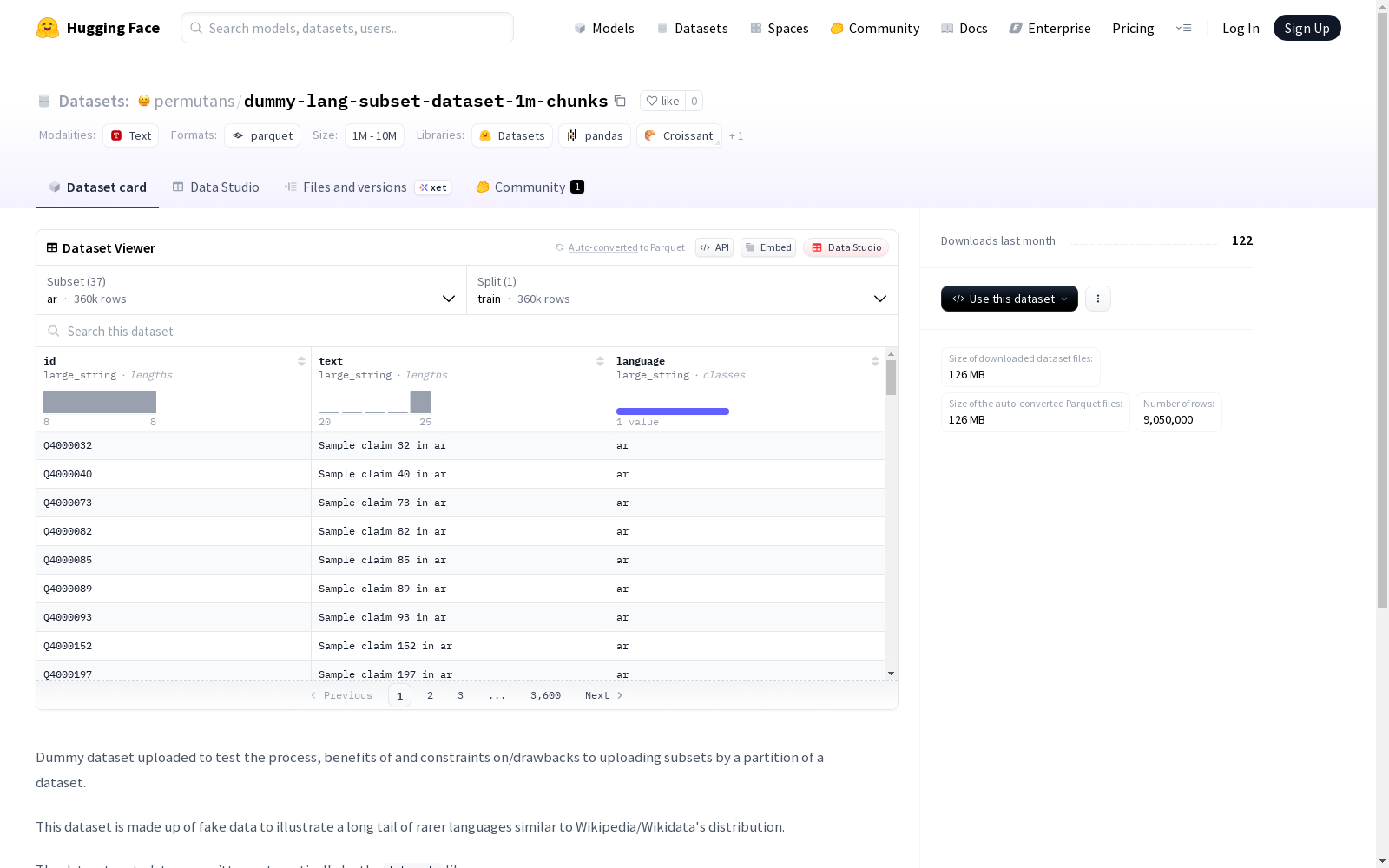Switch to the Data Studio tab
Viewport: 1389px width, 868px height.
215,187
